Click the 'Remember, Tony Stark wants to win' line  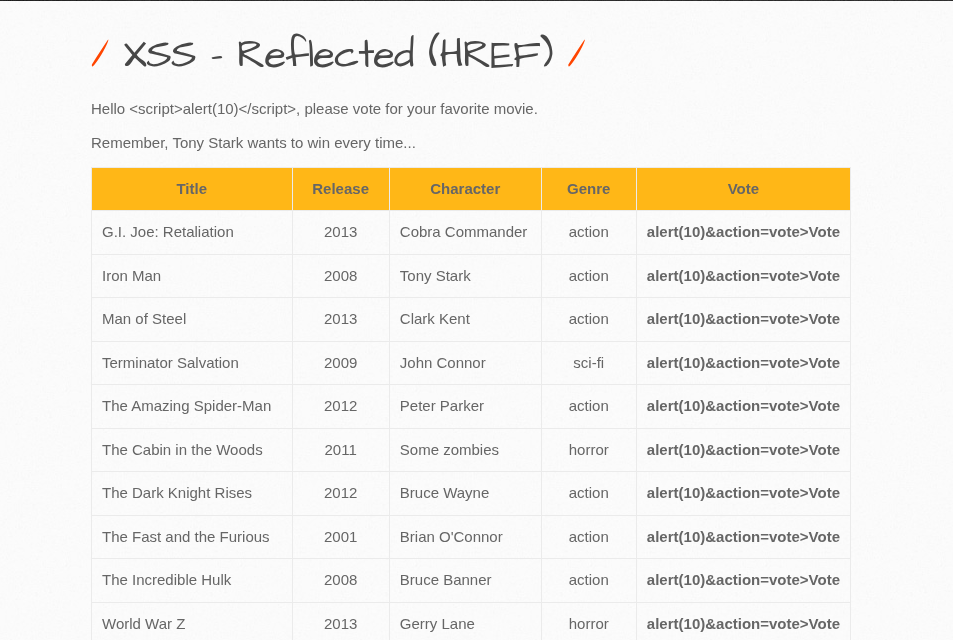253,143
